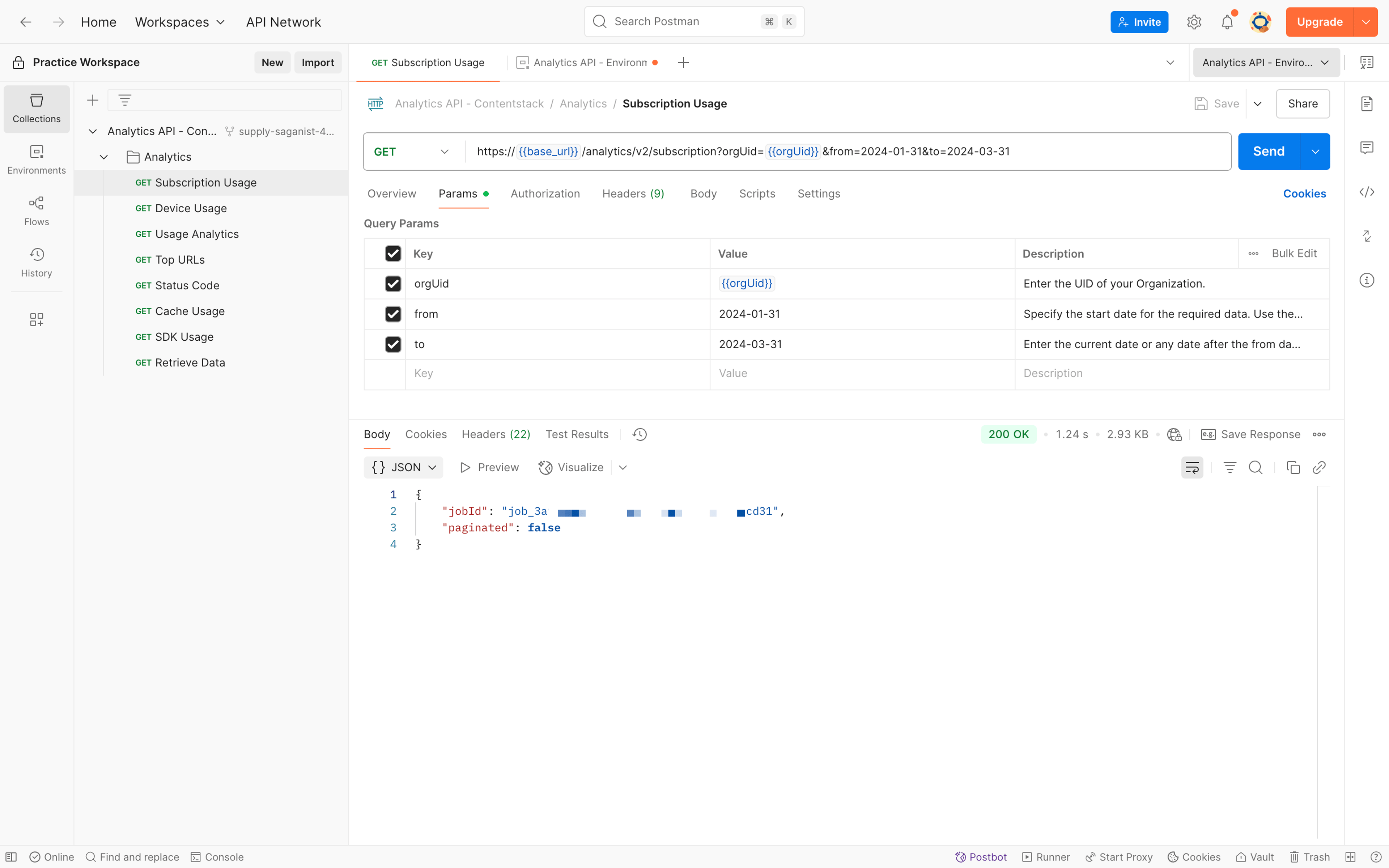Uncheck the to parameter checkbox
The image size is (1389, 868).
pyautogui.click(x=393, y=344)
